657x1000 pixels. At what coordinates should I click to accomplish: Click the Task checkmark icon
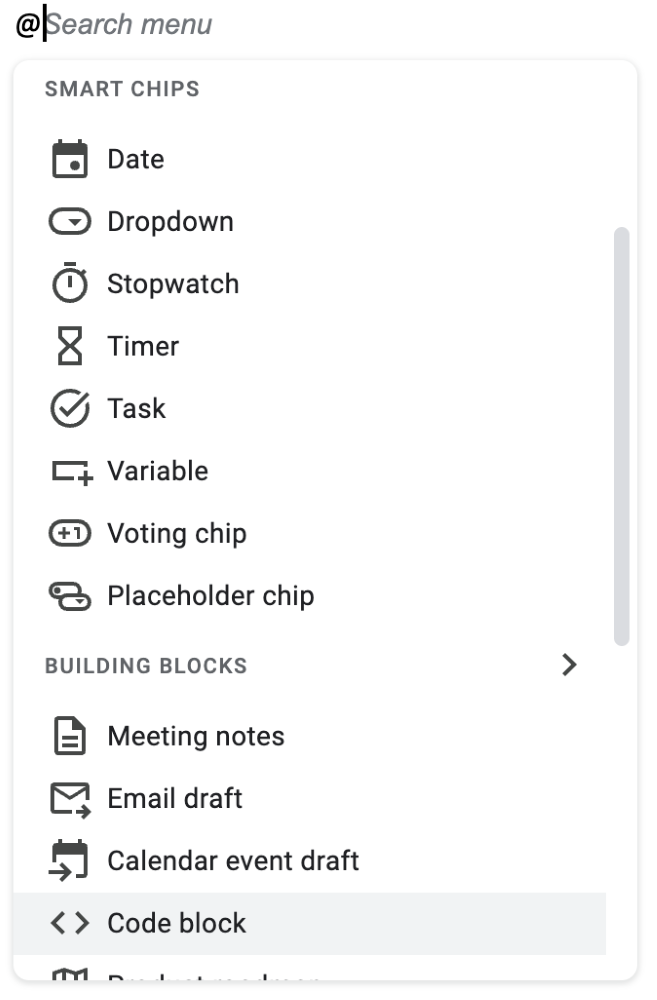tap(70, 409)
